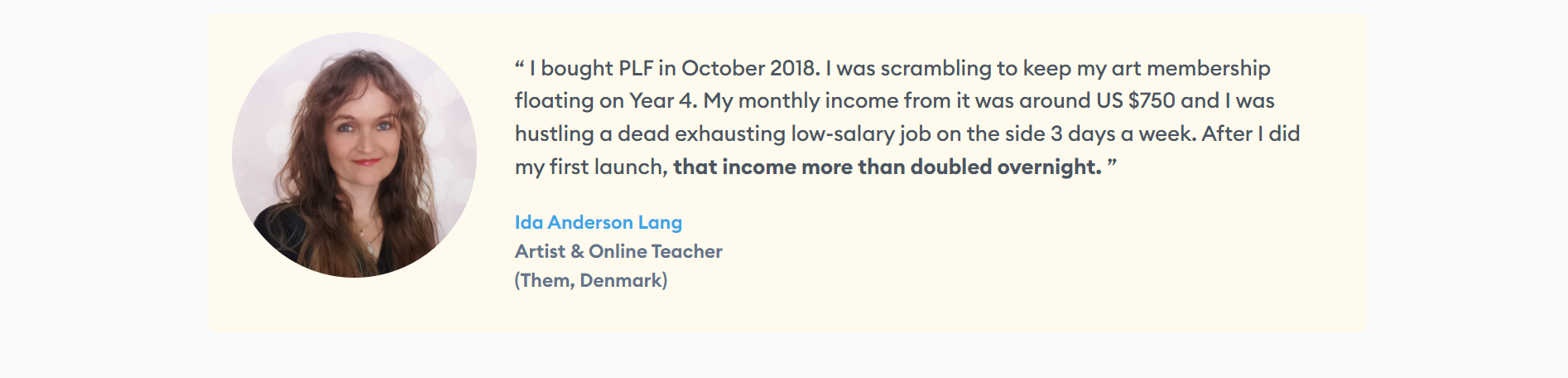Open the Ida Anderson Lang name link
Image resolution: width=1568 pixels, height=378 pixels.
pos(599,222)
